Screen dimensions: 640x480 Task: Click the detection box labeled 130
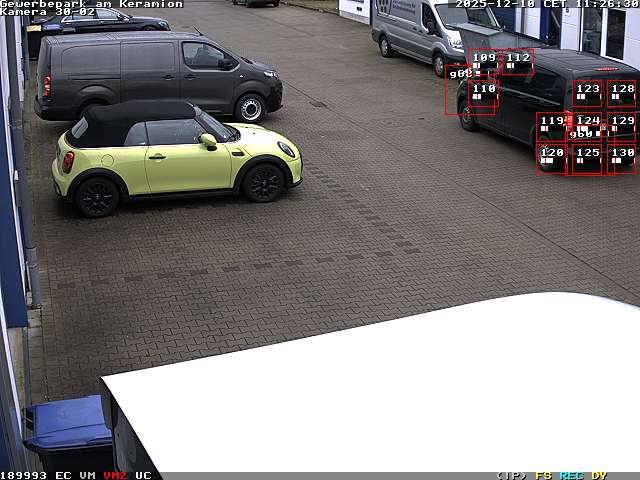click(x=621, y=158)
